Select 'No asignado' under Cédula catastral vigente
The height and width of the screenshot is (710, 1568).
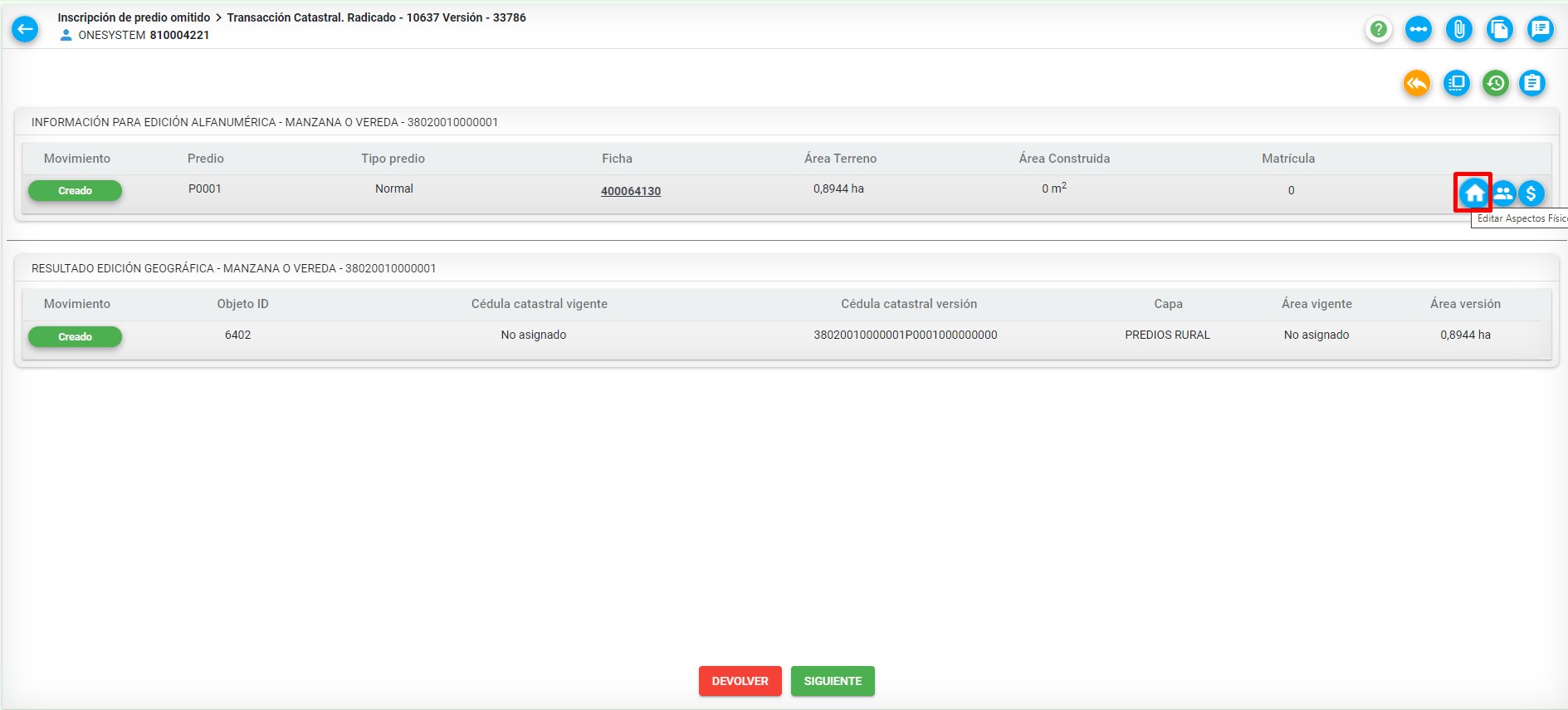[x=534, y=335]
